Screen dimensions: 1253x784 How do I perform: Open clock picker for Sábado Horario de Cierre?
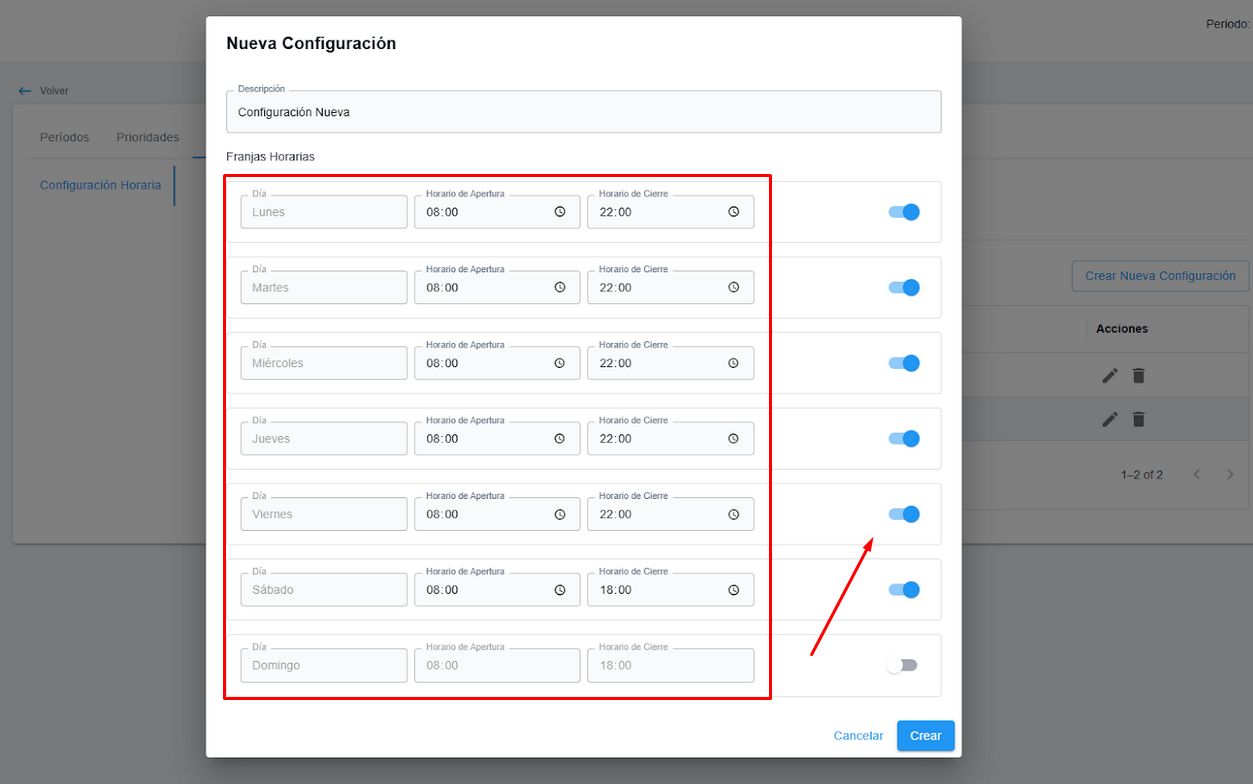tap(733, 590)
